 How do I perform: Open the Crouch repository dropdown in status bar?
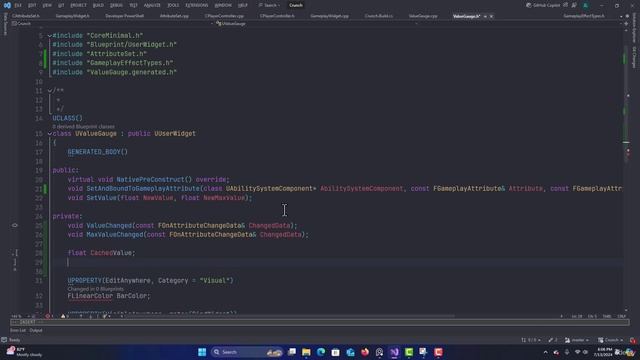pyautogui.click(x=611, y=340)
